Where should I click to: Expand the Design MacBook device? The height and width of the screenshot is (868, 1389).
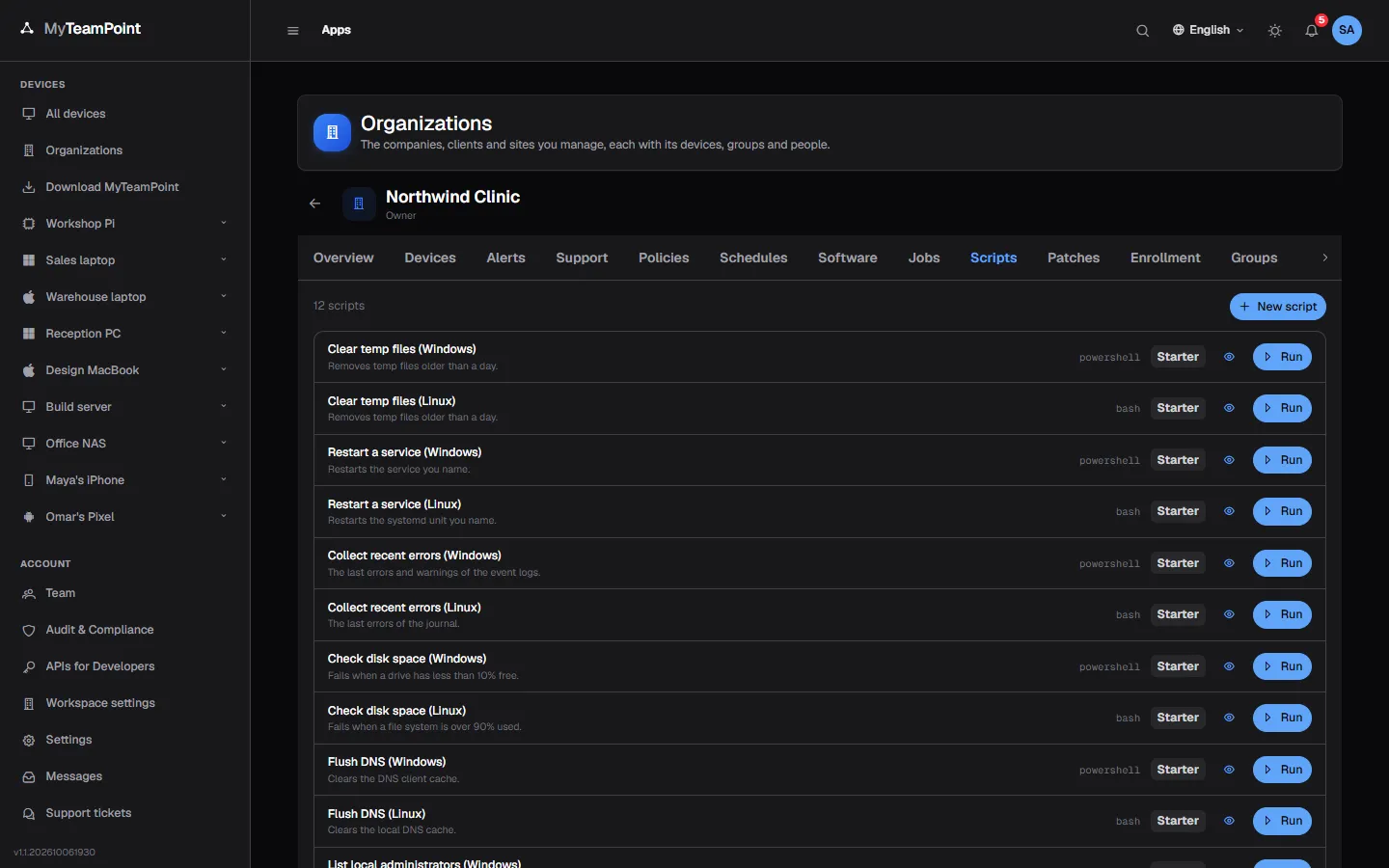(223, 369)
